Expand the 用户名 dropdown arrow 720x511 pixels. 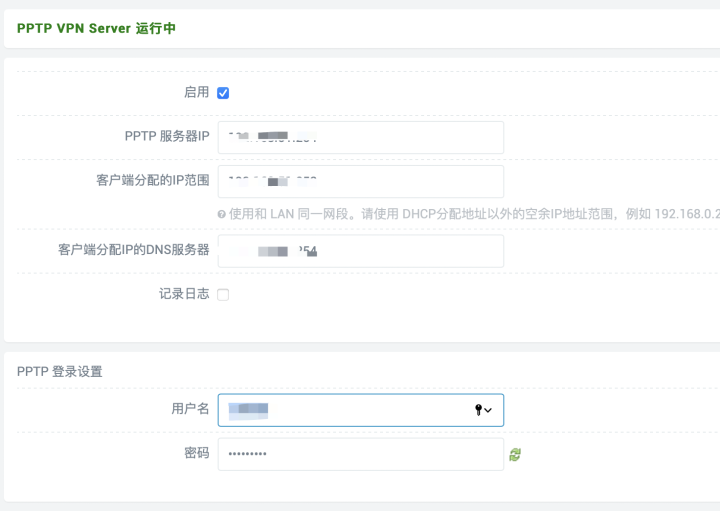point(489,410)
